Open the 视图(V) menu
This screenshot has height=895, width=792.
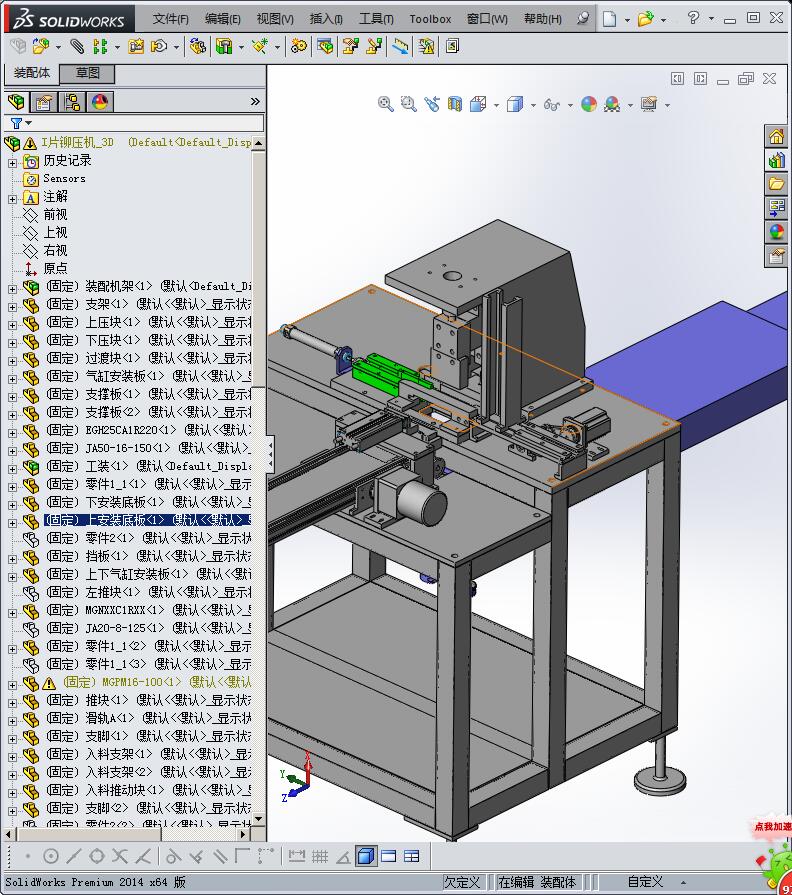point(275,19)
